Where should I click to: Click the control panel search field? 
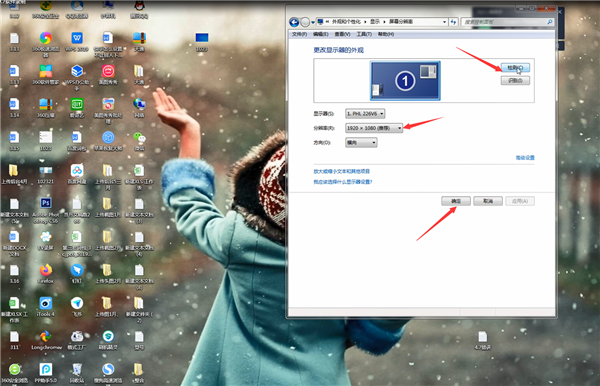click(504, 22)
